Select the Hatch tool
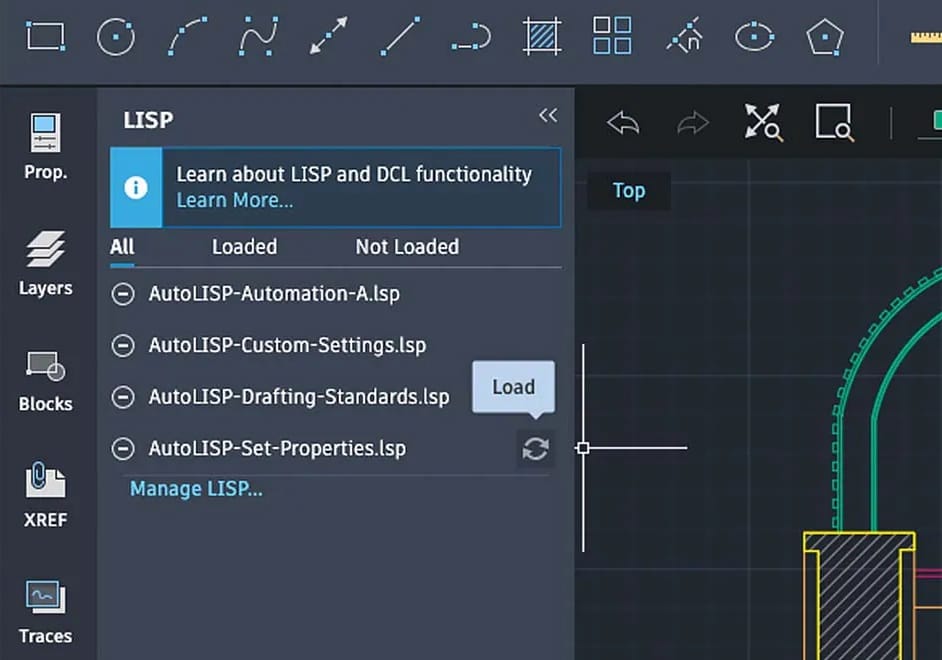 [x=542, y=37]
